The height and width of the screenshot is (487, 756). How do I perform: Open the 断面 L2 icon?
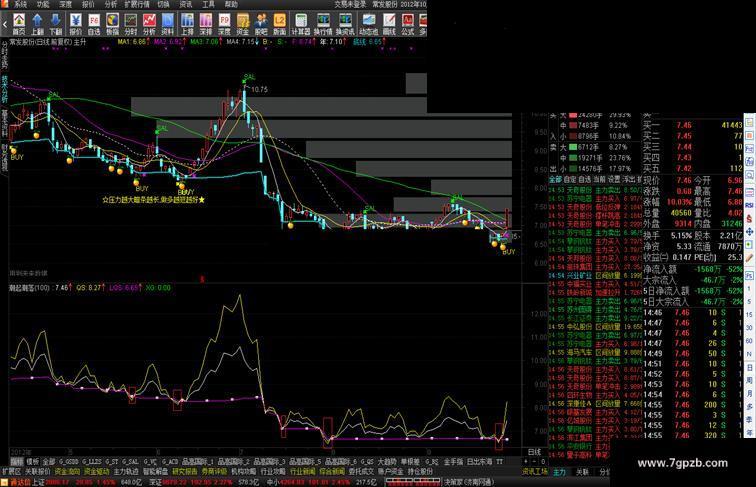click(x=279, y=24)
